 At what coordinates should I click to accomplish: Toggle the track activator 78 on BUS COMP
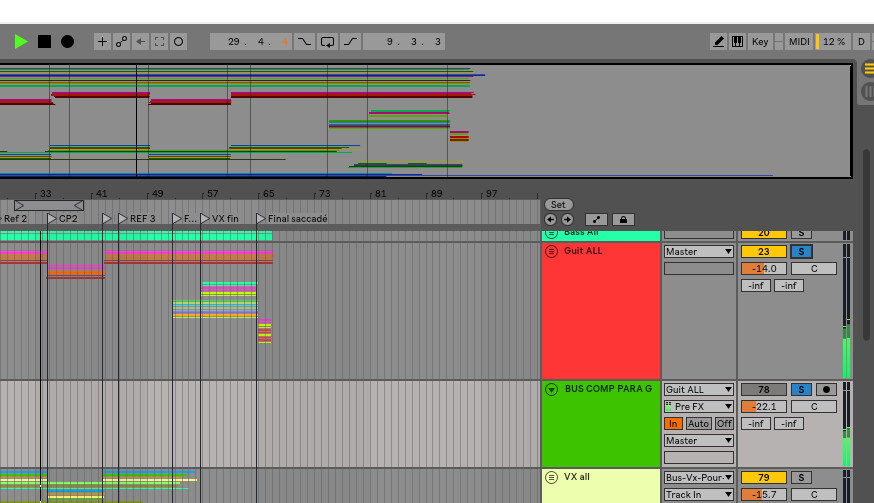pyautogui.click(x=764, y=389)
